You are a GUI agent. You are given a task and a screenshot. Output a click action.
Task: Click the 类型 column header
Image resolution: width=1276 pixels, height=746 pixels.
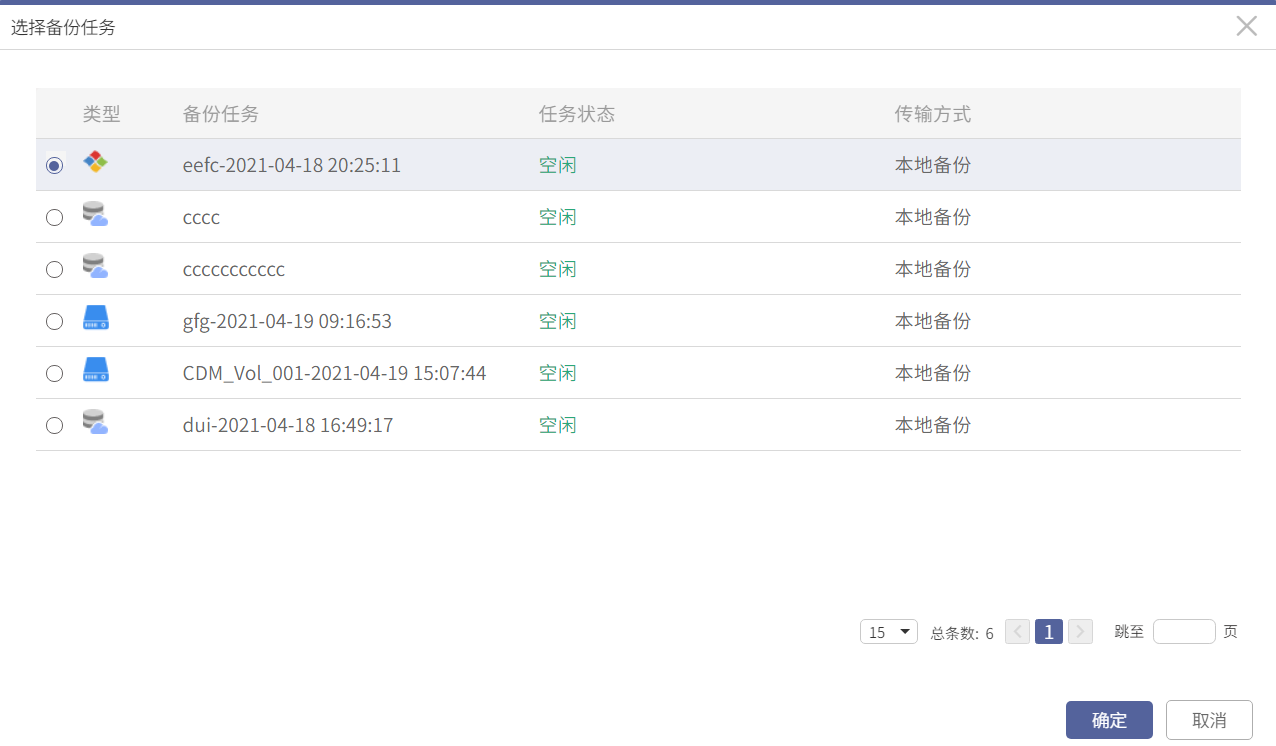tap(101, 114)
